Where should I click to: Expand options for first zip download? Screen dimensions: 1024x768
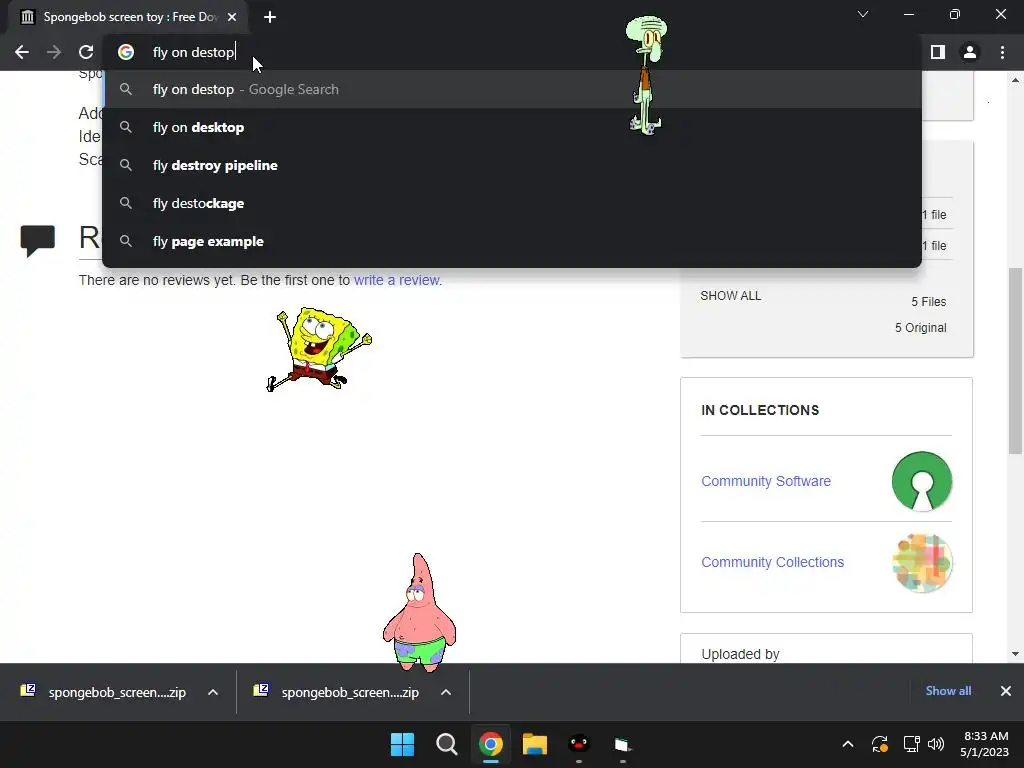pyautogui.click(x=213, y=692)
